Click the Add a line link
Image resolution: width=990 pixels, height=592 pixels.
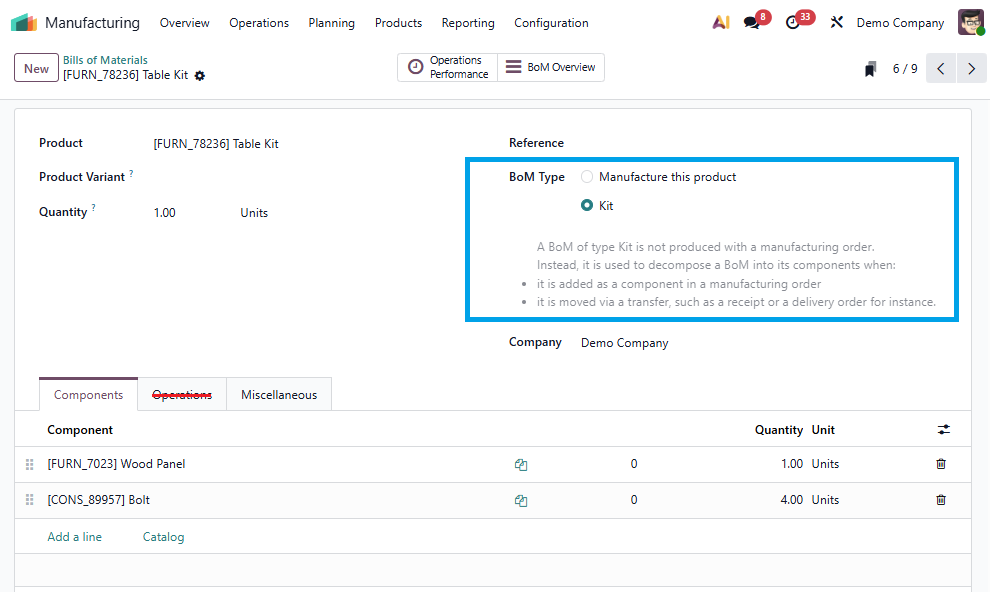[x=75, y=537]
